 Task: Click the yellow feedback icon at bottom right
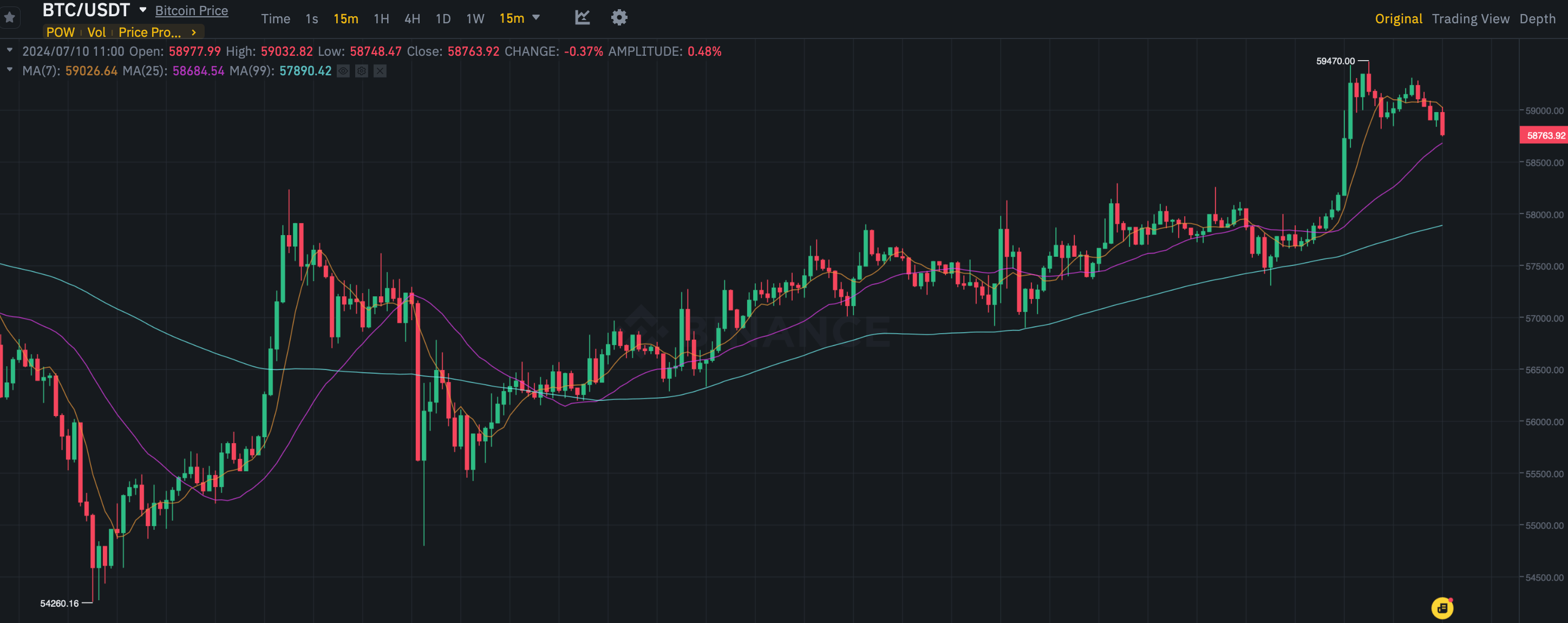1442,607
